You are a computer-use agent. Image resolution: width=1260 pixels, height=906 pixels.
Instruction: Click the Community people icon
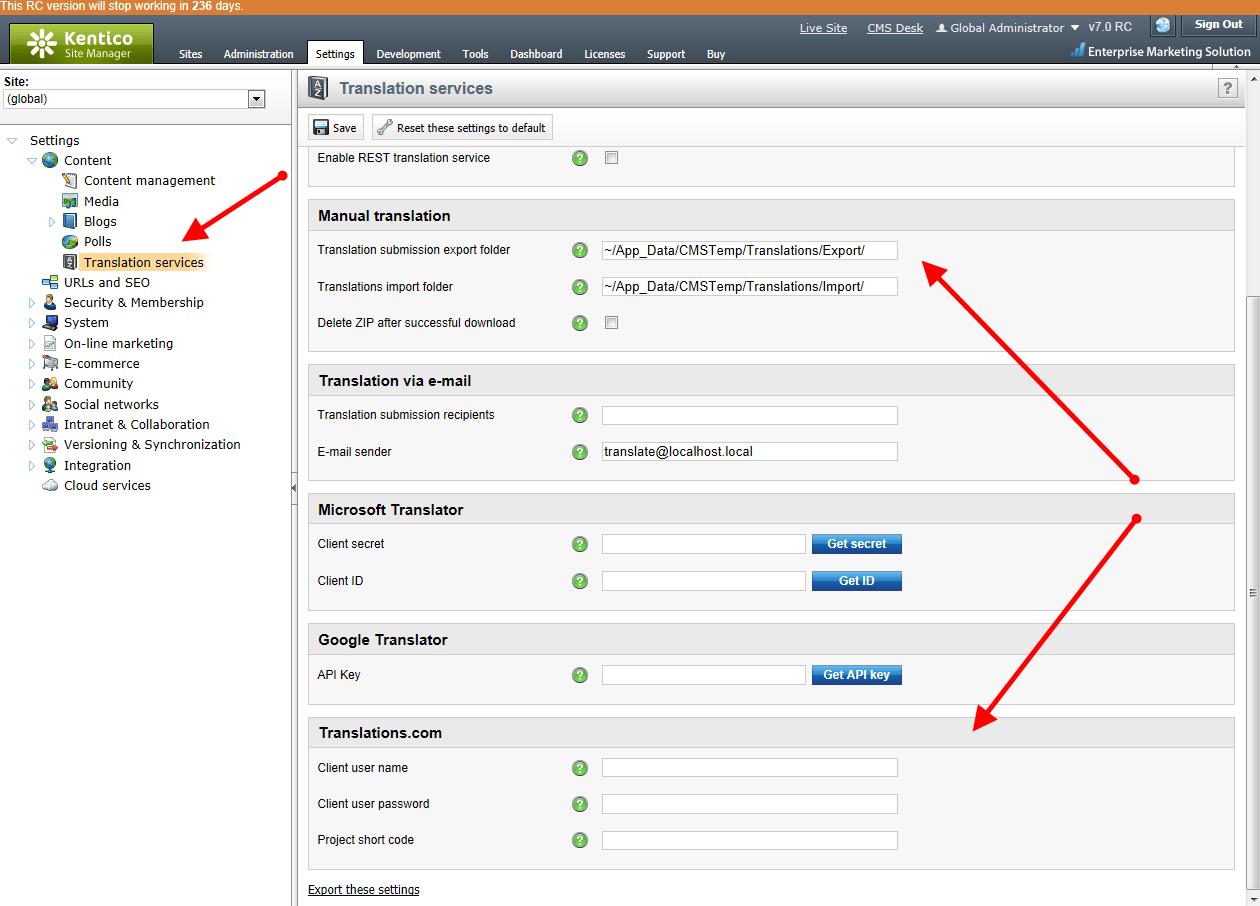(50, 384)
